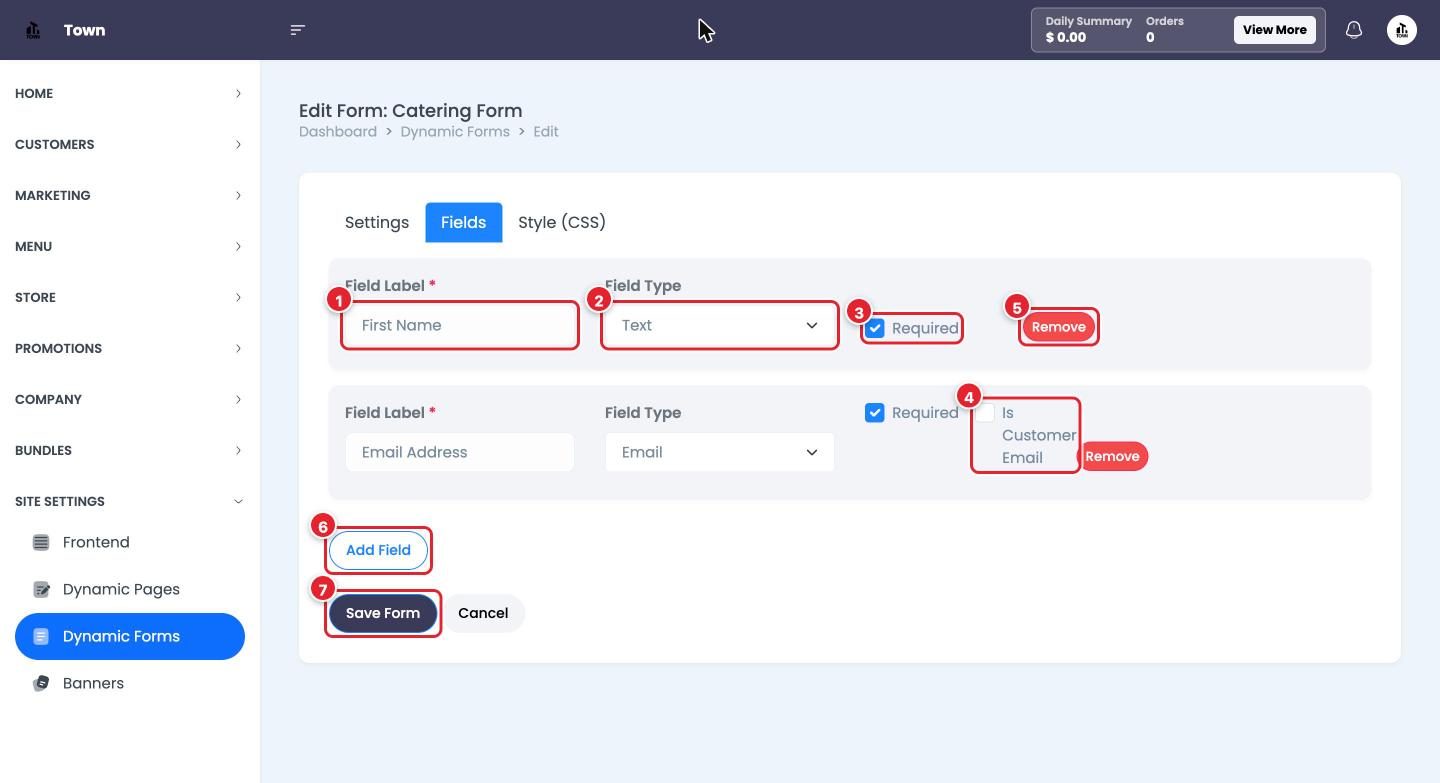This screenshot has width=1440, height=783.
Task: Expand the CUSTOMERS menu section
Action: pos(130,144)
